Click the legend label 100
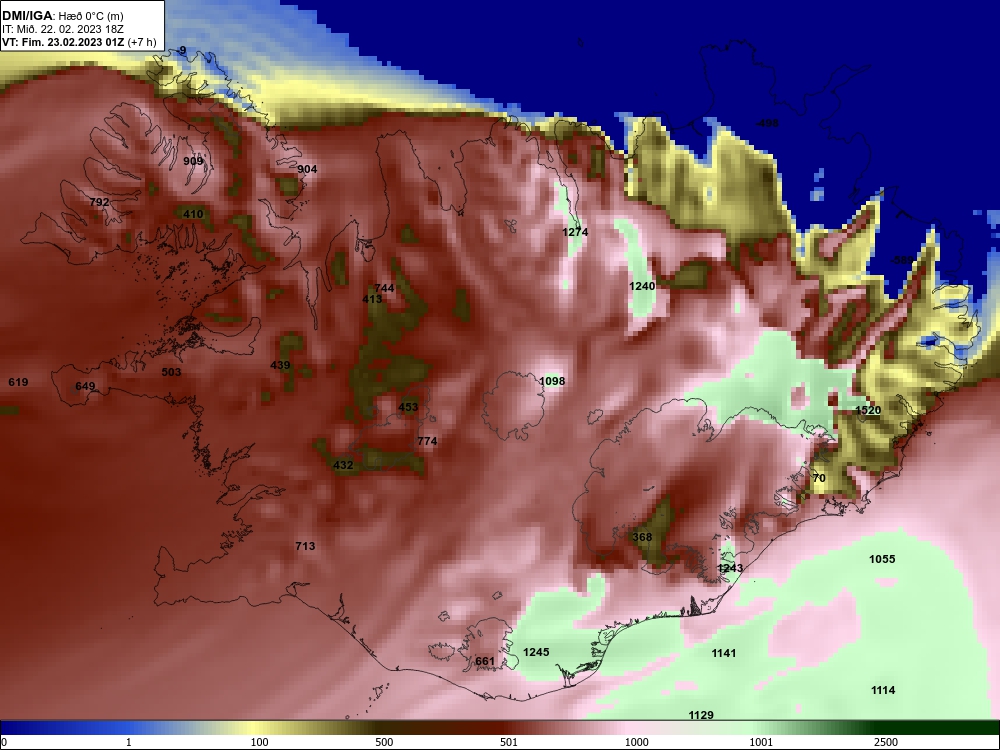Viewport: 1000px width, 750px height. [x=260, y=742]
